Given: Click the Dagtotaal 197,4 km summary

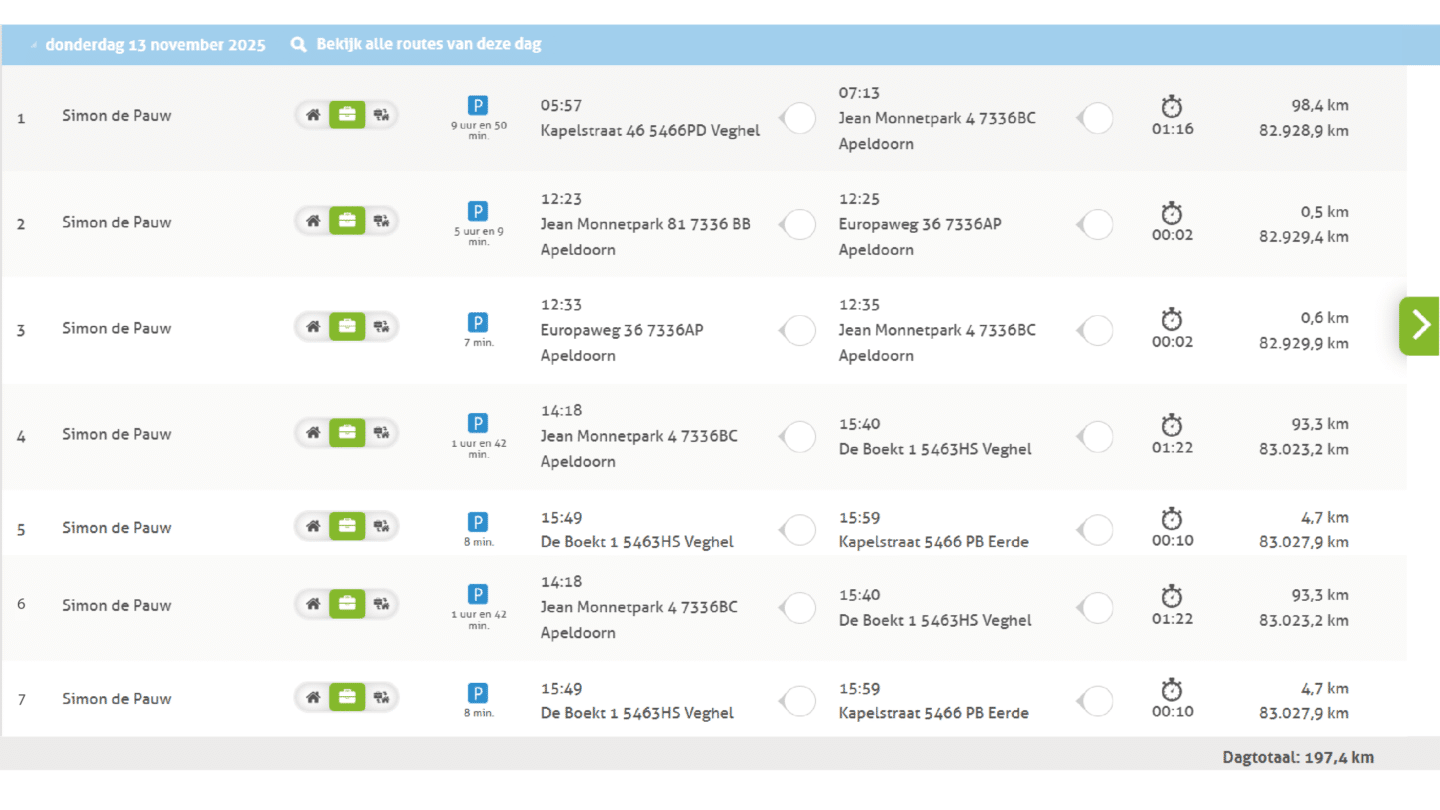Looking at the screenshot, I should pyautogui.click(x=1297, y=757).
